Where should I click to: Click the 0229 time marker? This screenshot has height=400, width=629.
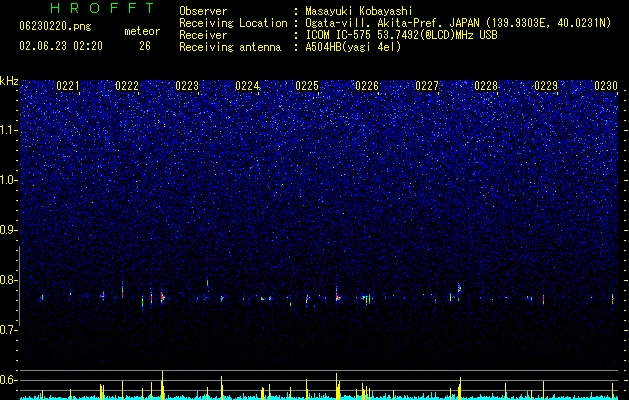(x=546, y=86)
